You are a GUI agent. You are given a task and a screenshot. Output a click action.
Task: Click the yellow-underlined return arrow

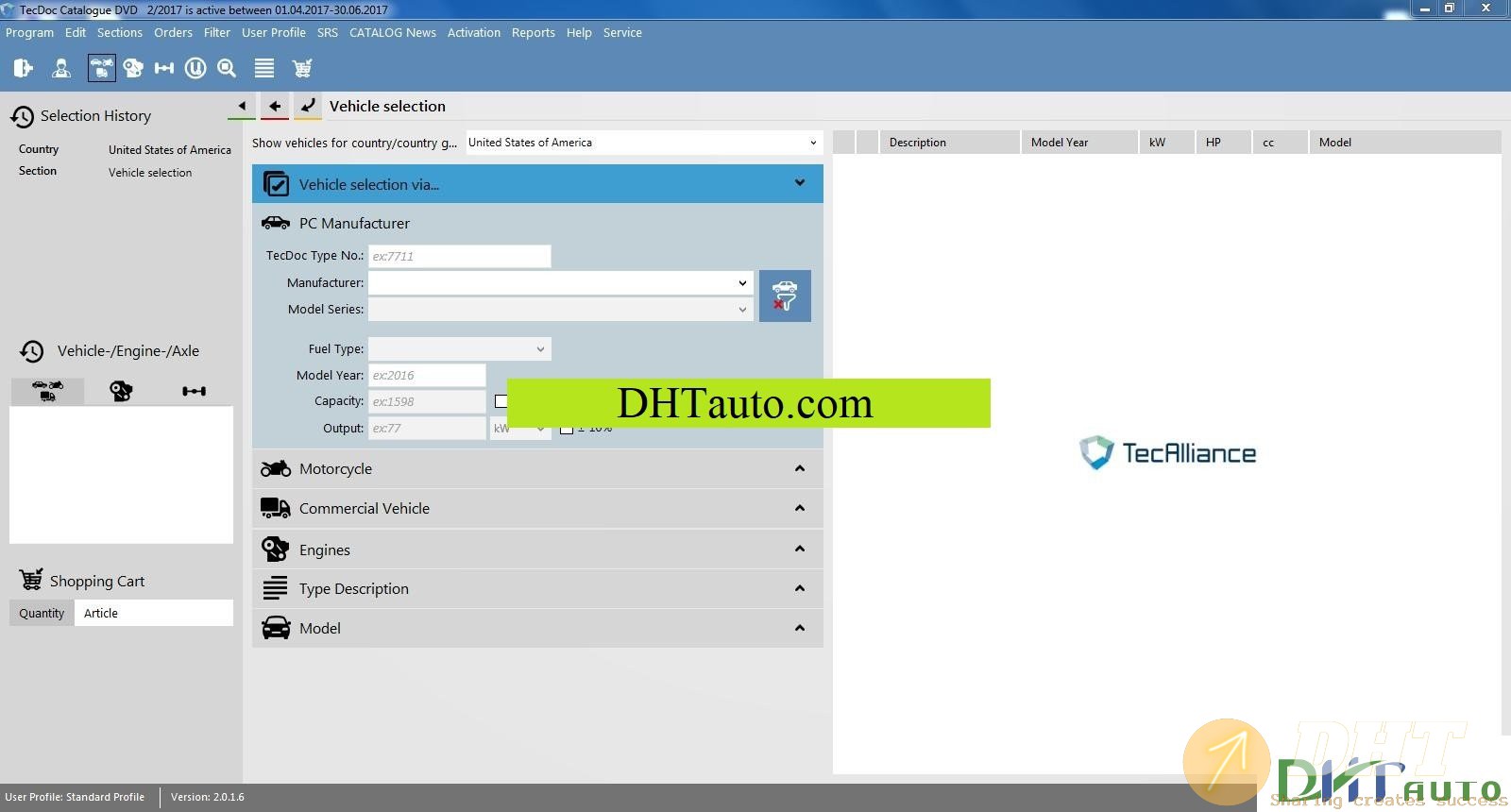pos(308,106)
